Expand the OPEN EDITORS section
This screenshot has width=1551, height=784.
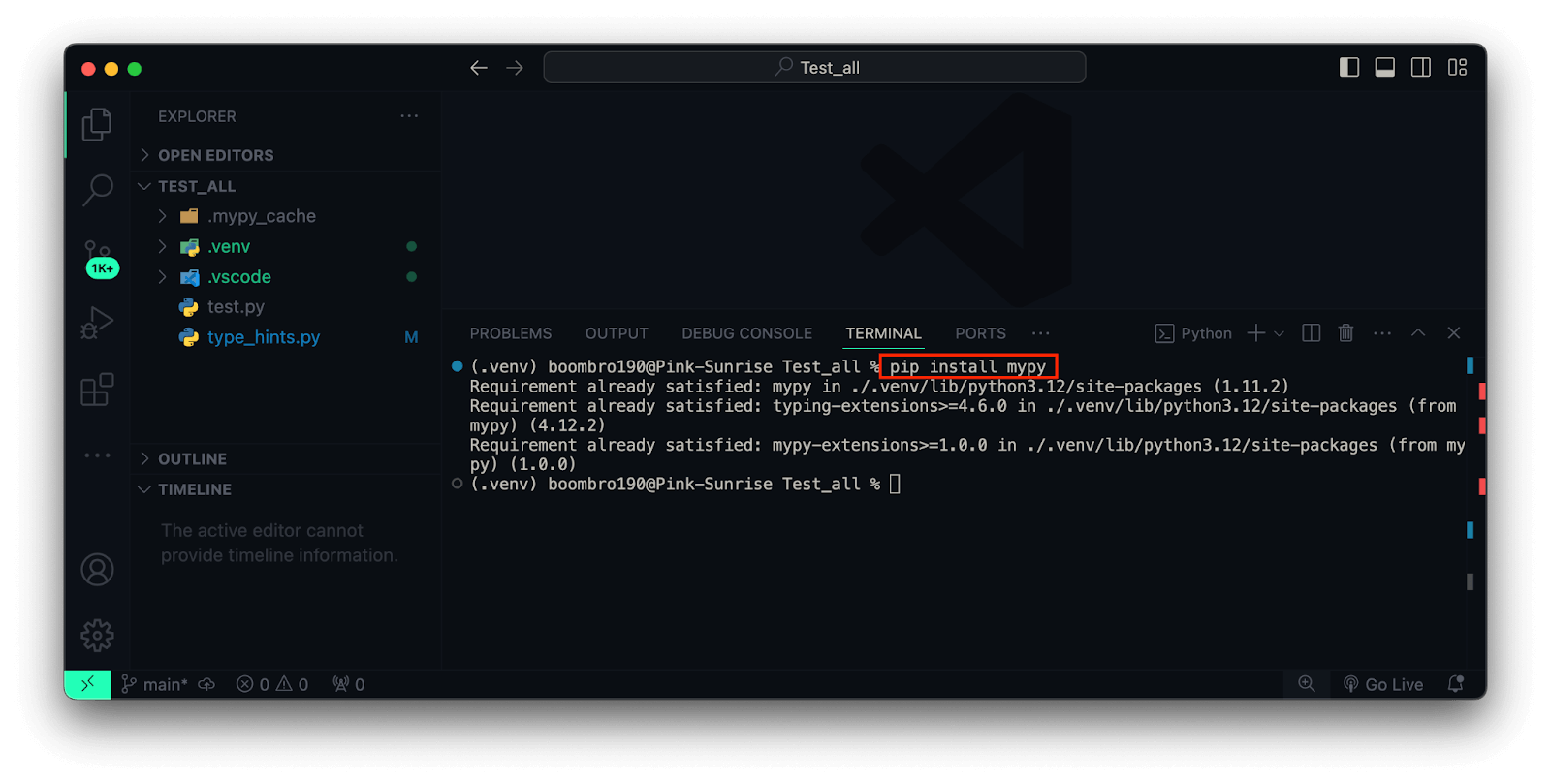pyautogui.click(x=286, y=155)
